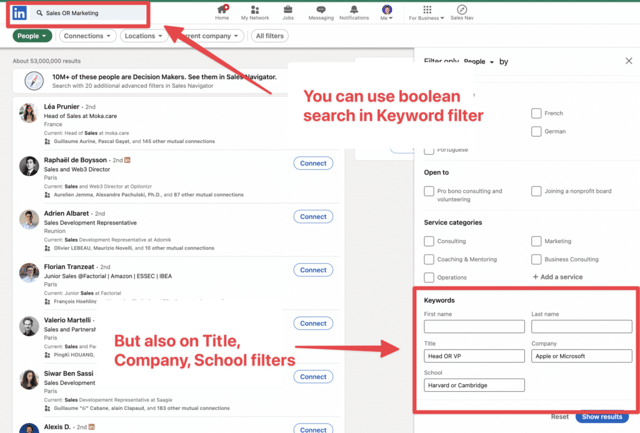640x433 pixels.
Task: Click the Last name input field
Action: tap(582, 326)
